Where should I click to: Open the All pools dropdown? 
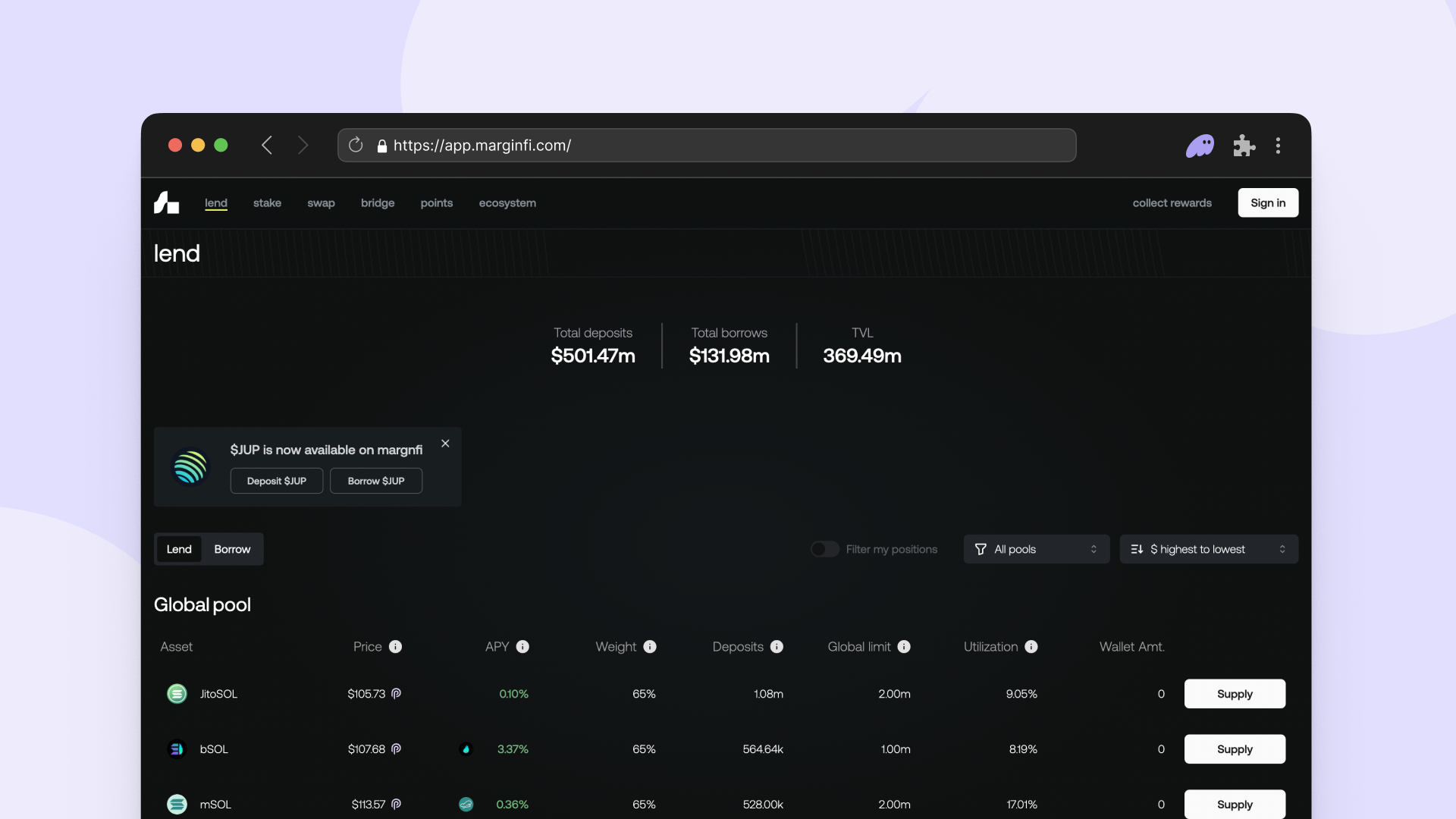click(1036, 549)
